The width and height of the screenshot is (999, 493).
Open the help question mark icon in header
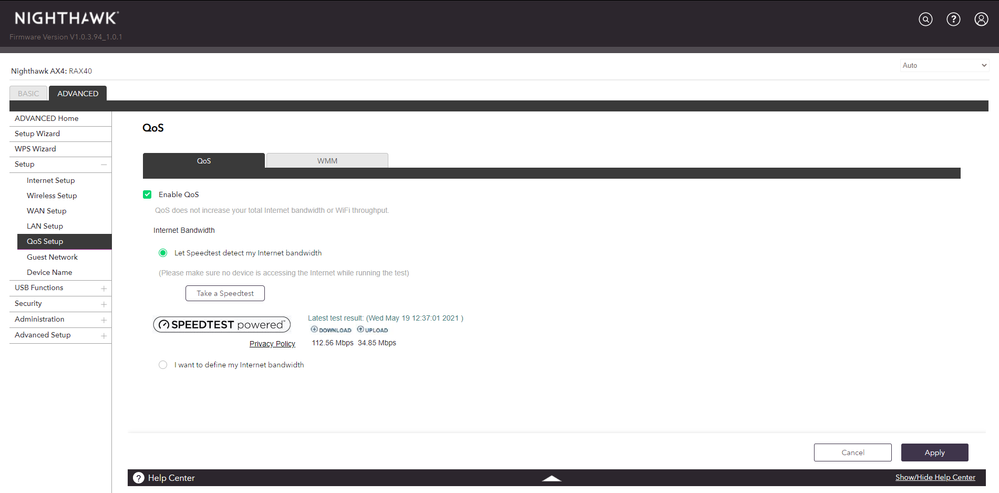coord(953,19)
